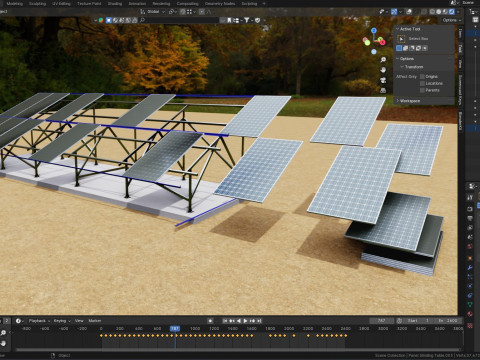Viewport: 480px width, 360px height.
Task: Open the Tool sidebar tab
Action: (460, 48)
